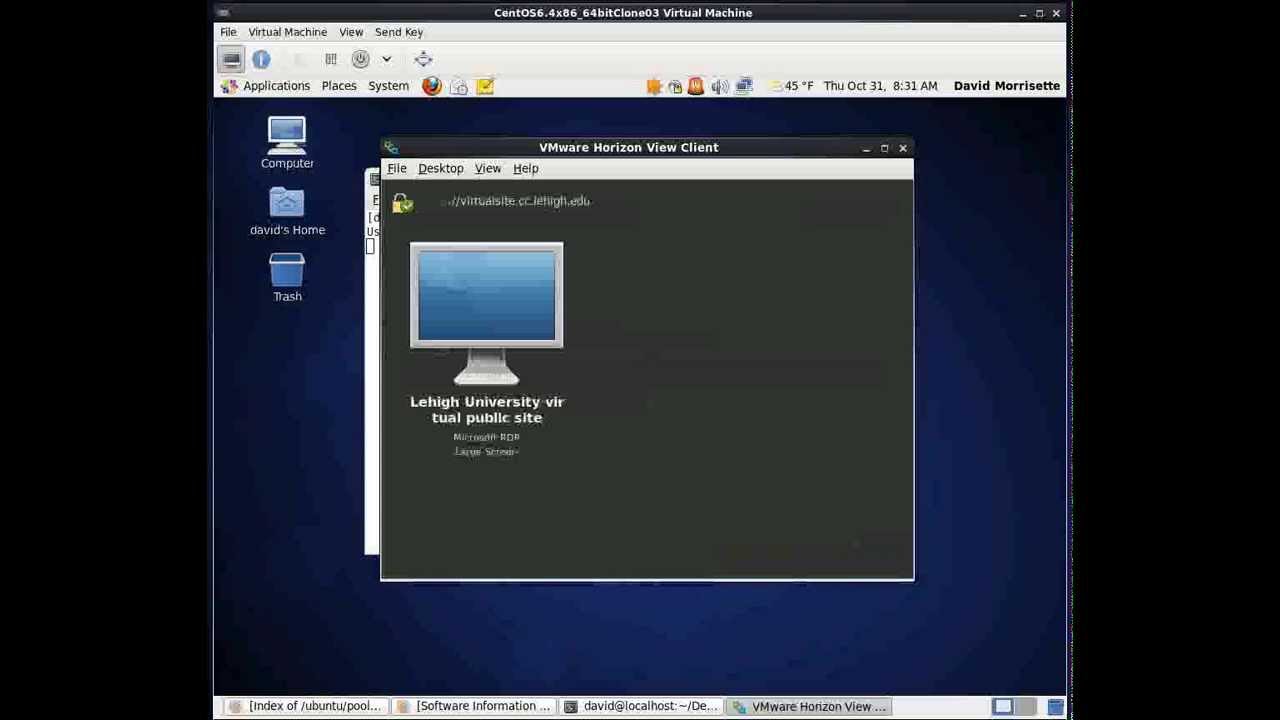Select the david's Home folder icon
Screen dimensions: 1280x720
pyautogui.click(x=287, y=211)
